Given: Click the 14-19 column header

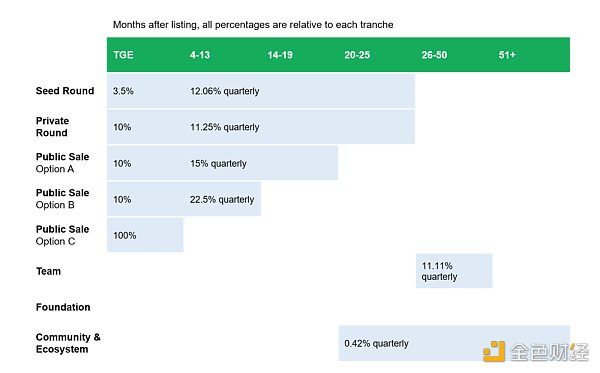Looking at the screenshot, I should (280, 55).
